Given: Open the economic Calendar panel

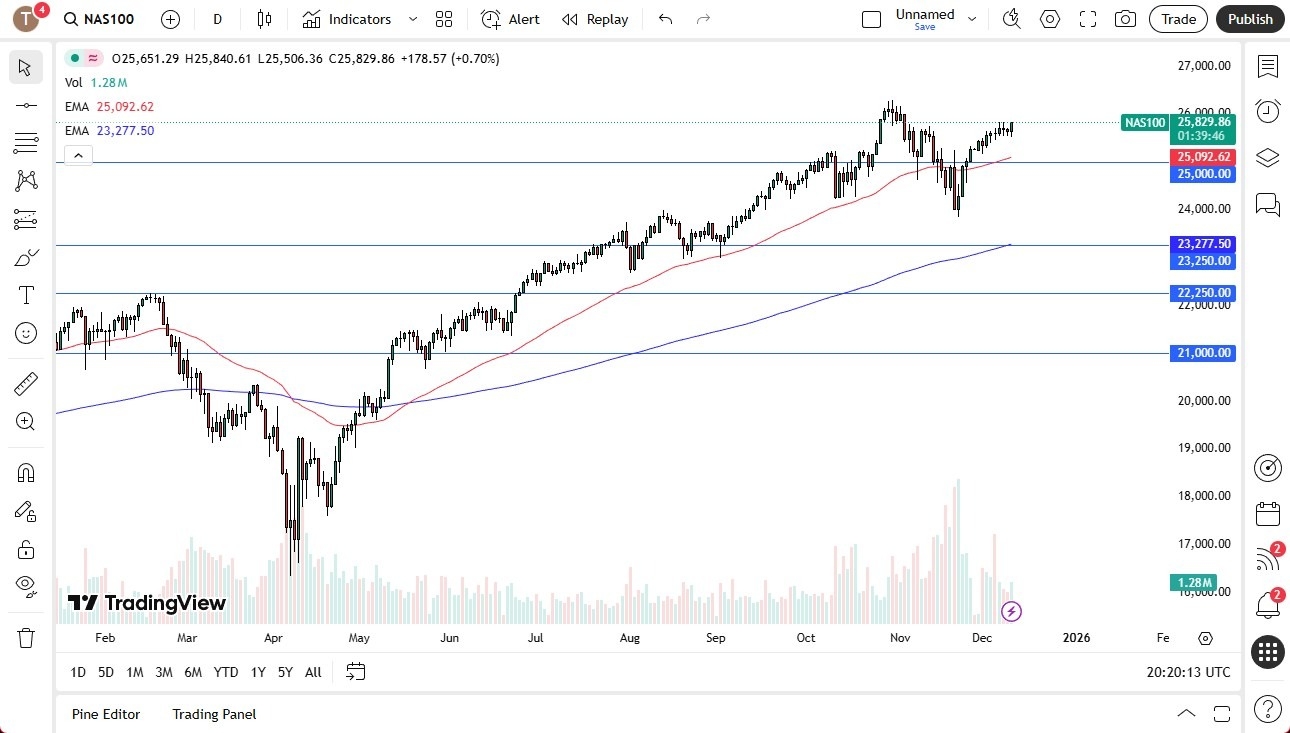Looking at the screenshot, I should [x=1267, y=513].
